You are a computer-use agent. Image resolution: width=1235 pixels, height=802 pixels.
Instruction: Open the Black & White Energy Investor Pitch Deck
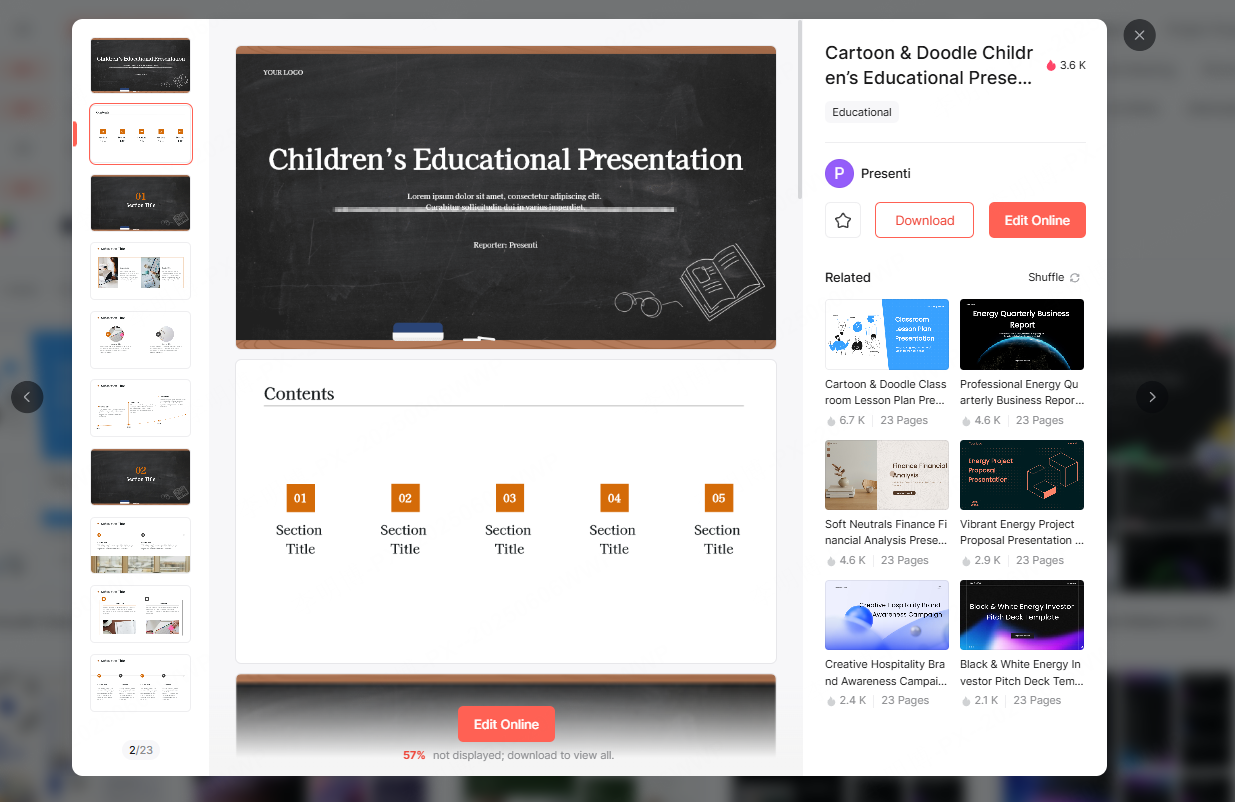(x=1021, y=614)
